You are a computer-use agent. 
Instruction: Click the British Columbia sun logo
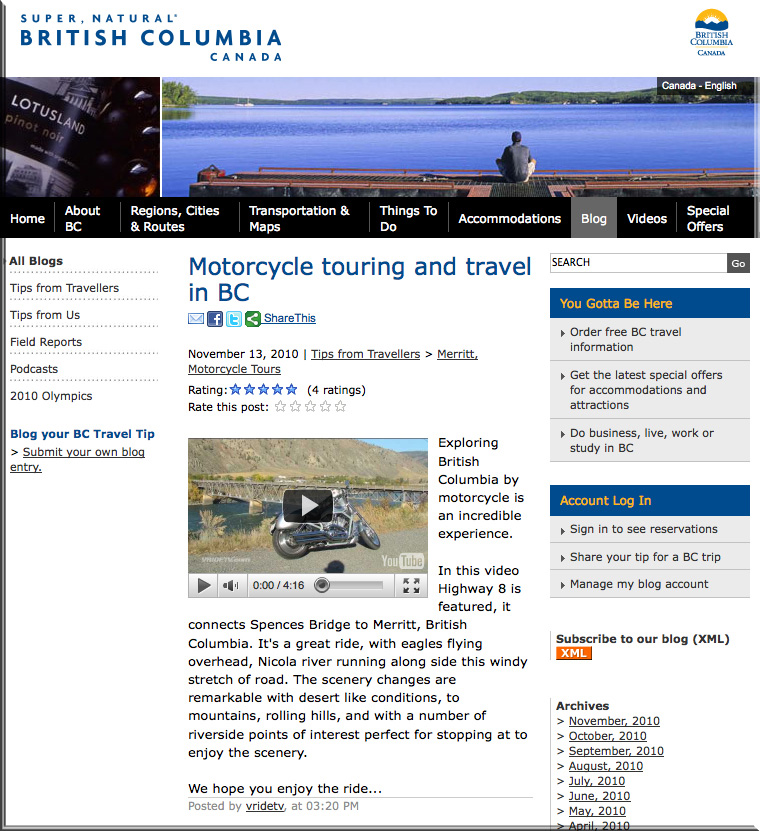click(x=711, y=32)
